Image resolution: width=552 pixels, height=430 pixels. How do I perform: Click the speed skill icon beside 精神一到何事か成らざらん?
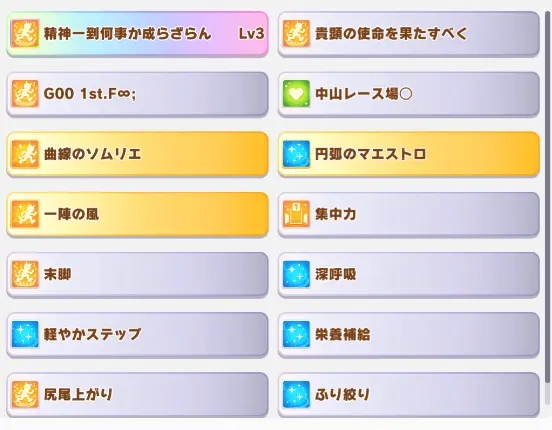(25, 33)
